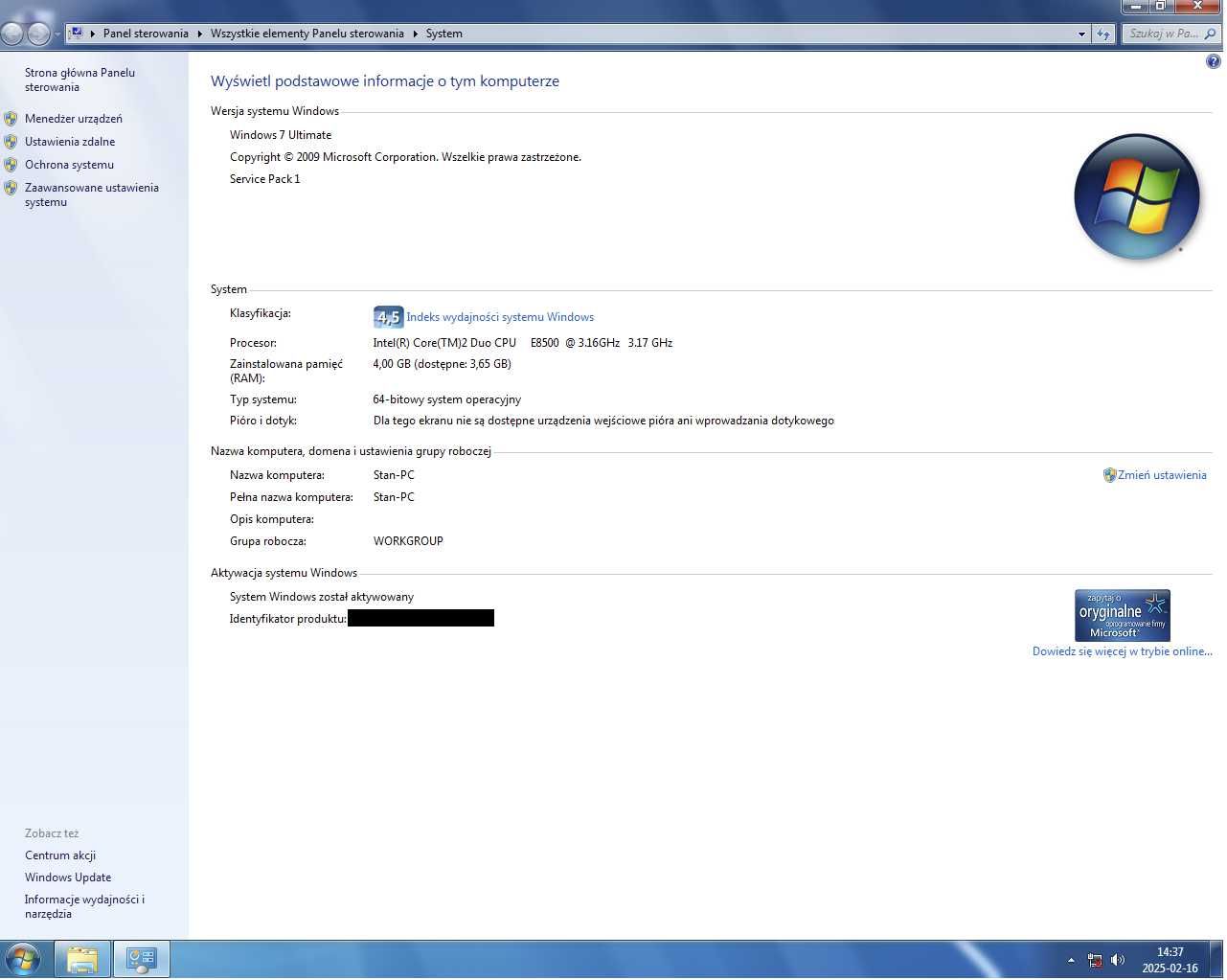Open Windows Explorer from the taskbar
Image resolution: width=1227 pixels, height=980 pixels.
point(82,959)
